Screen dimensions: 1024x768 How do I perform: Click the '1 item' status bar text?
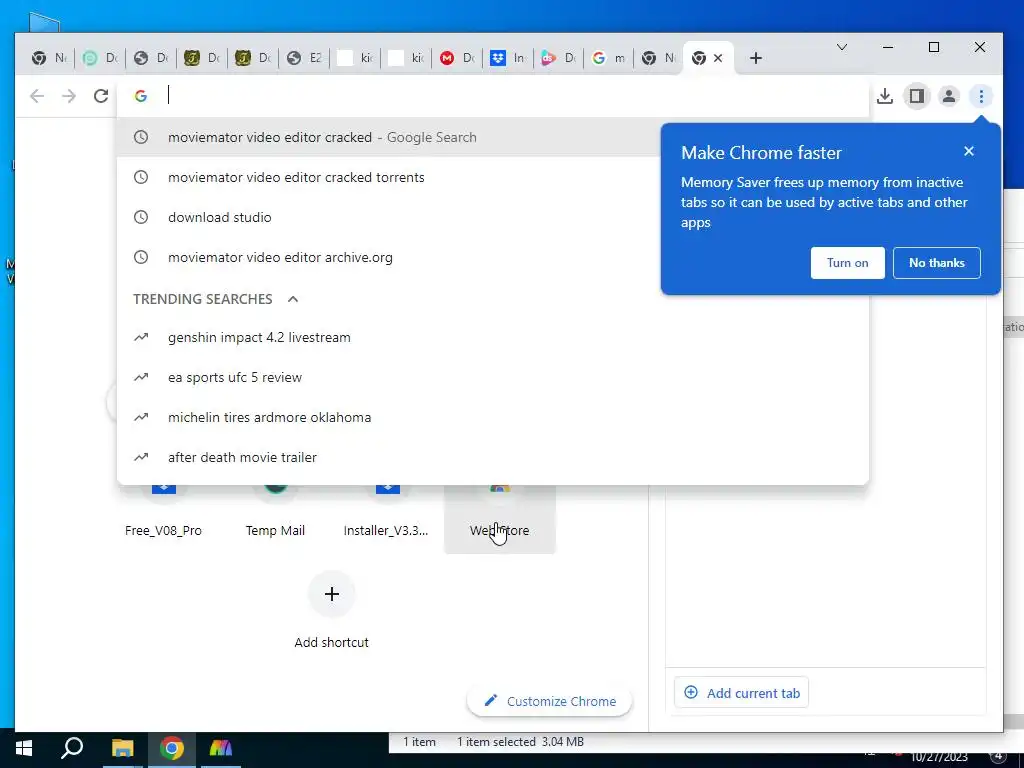pos(419,742)
